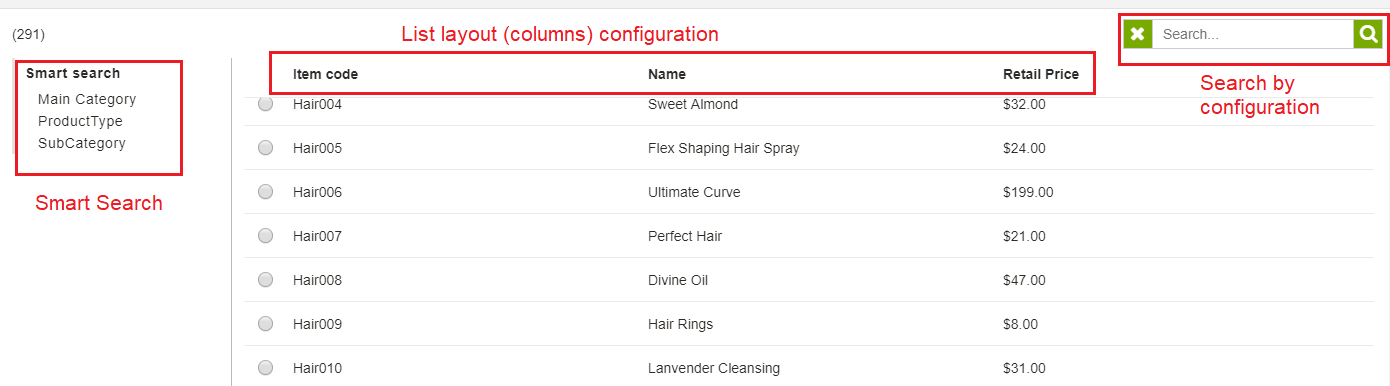Click the Smart search heading

pos(73,73)
